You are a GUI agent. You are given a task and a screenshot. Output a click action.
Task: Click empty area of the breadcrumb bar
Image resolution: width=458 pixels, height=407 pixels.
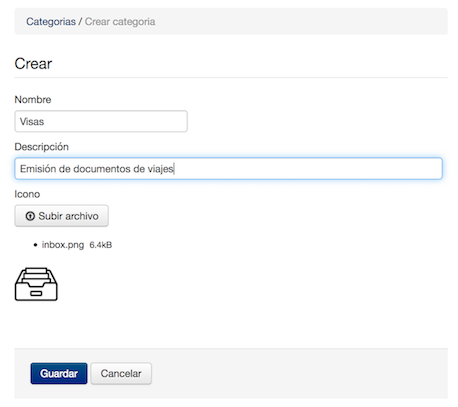[x=300, y=22]
